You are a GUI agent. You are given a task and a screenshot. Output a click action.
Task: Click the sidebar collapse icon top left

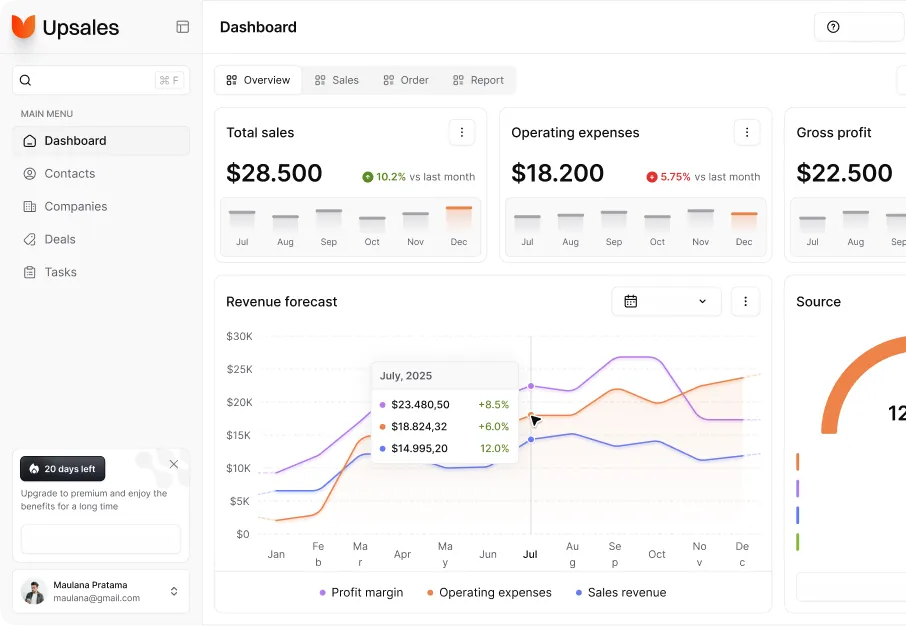click(182, 27)
